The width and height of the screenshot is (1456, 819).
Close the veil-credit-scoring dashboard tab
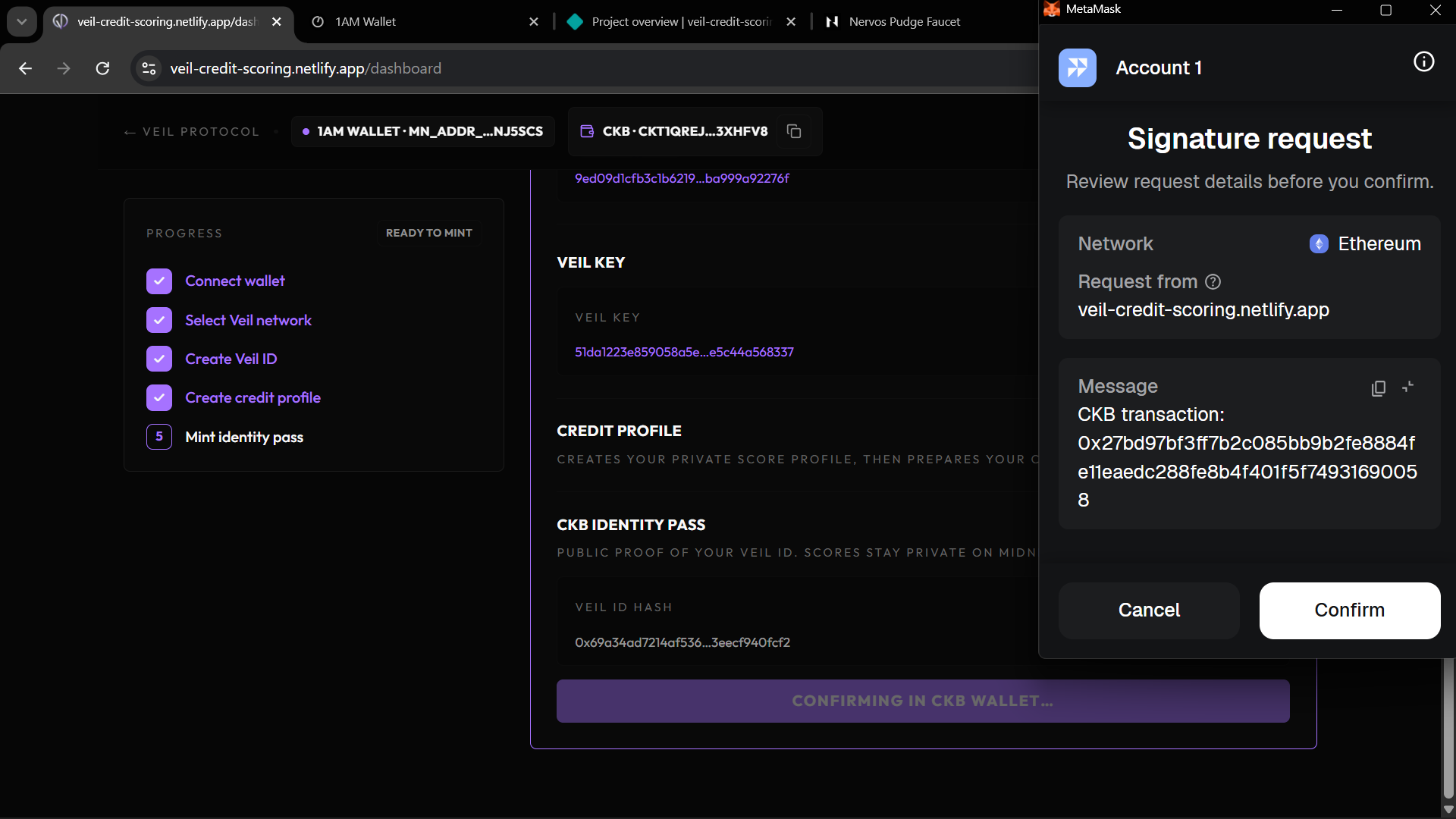[277, 22]
